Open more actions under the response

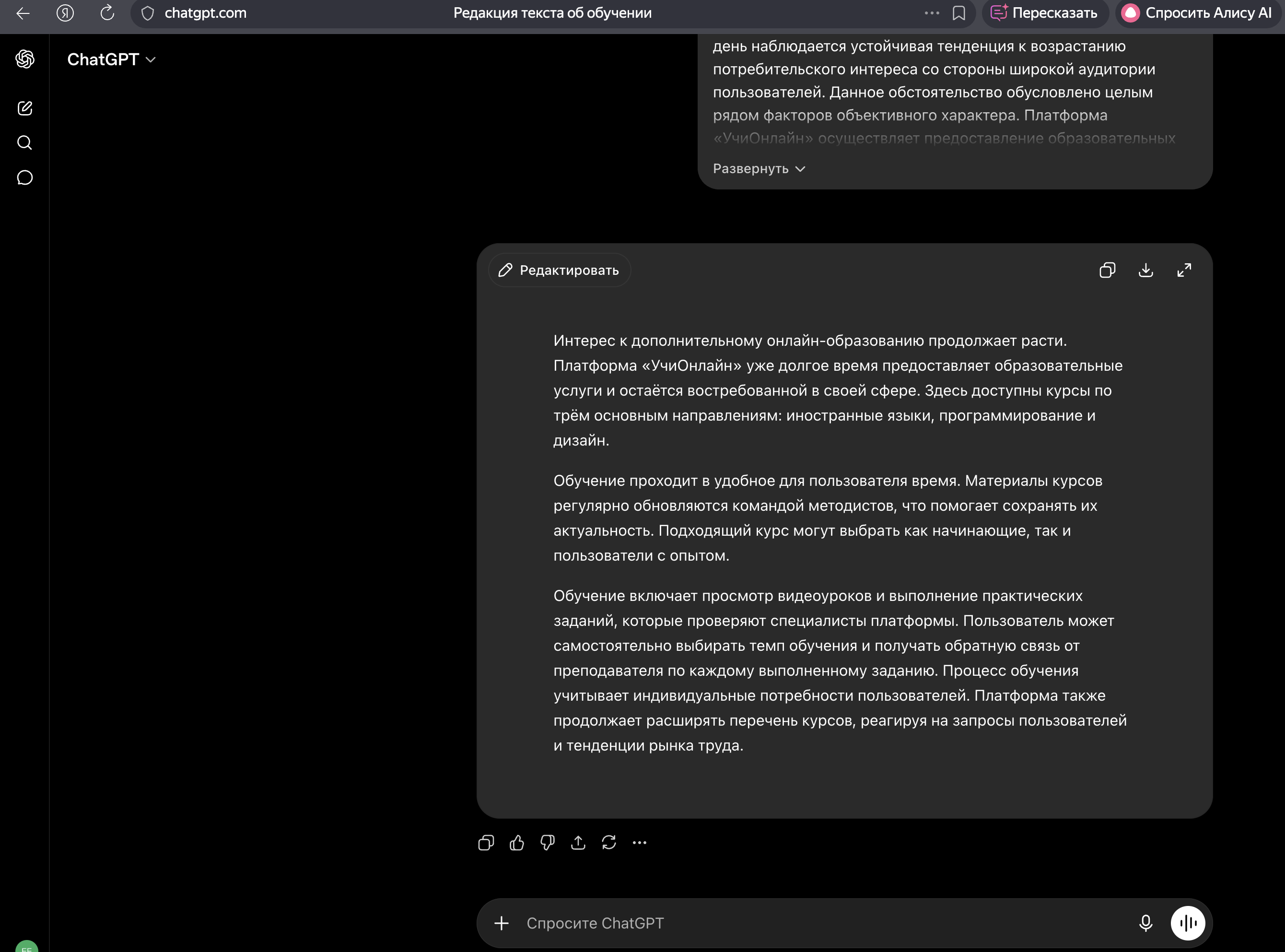(x=639, y=843)
